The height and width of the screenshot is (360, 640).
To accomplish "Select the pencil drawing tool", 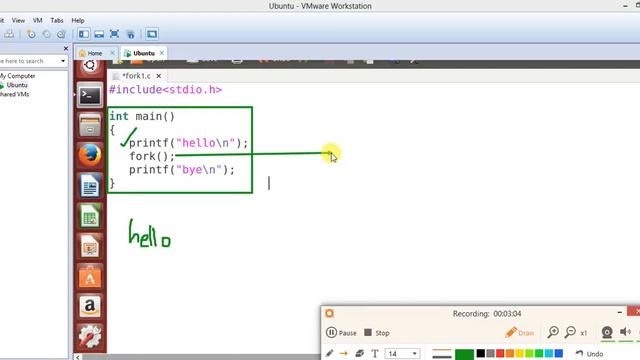I will 329,353.
